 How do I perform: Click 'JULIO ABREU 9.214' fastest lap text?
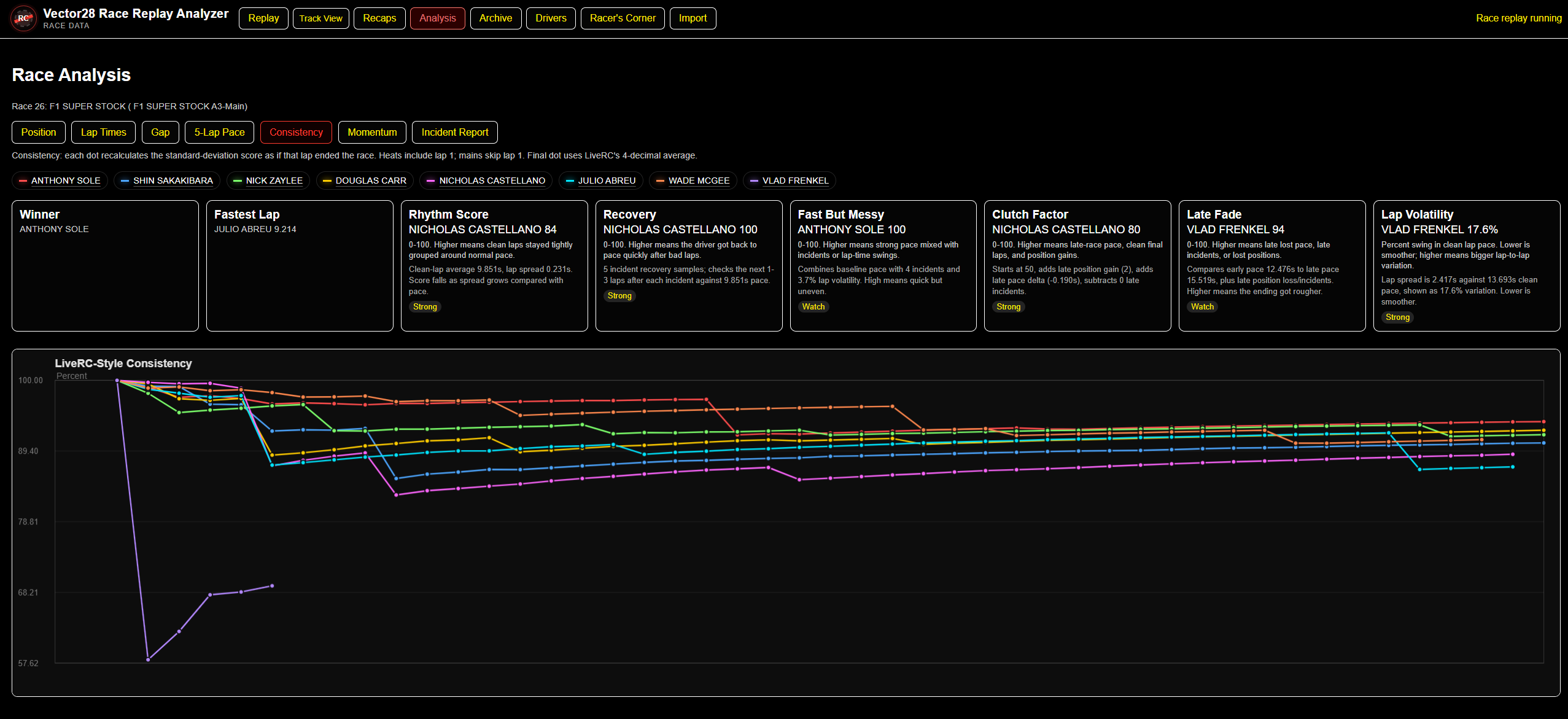255,229
